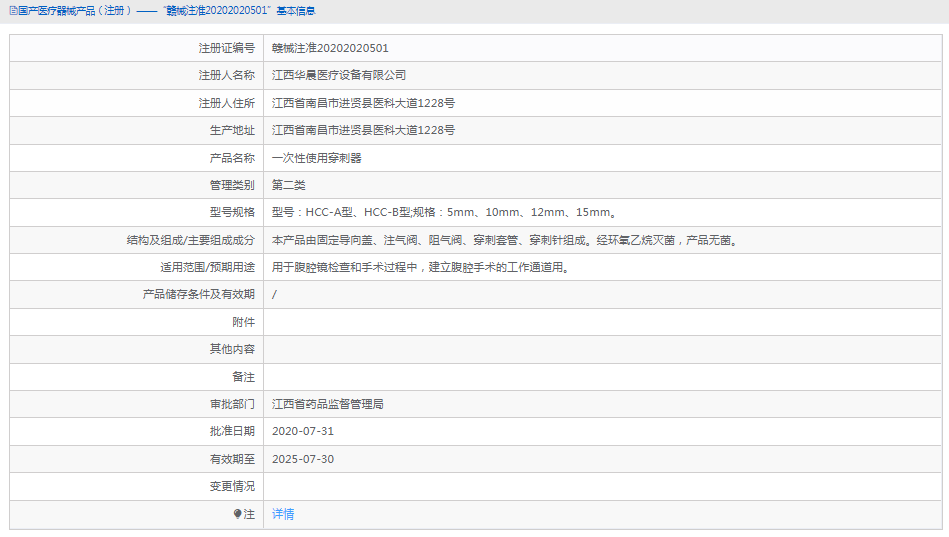949x537 pixels.
Task: Click the 注册证编号 label
Action: 226,48
